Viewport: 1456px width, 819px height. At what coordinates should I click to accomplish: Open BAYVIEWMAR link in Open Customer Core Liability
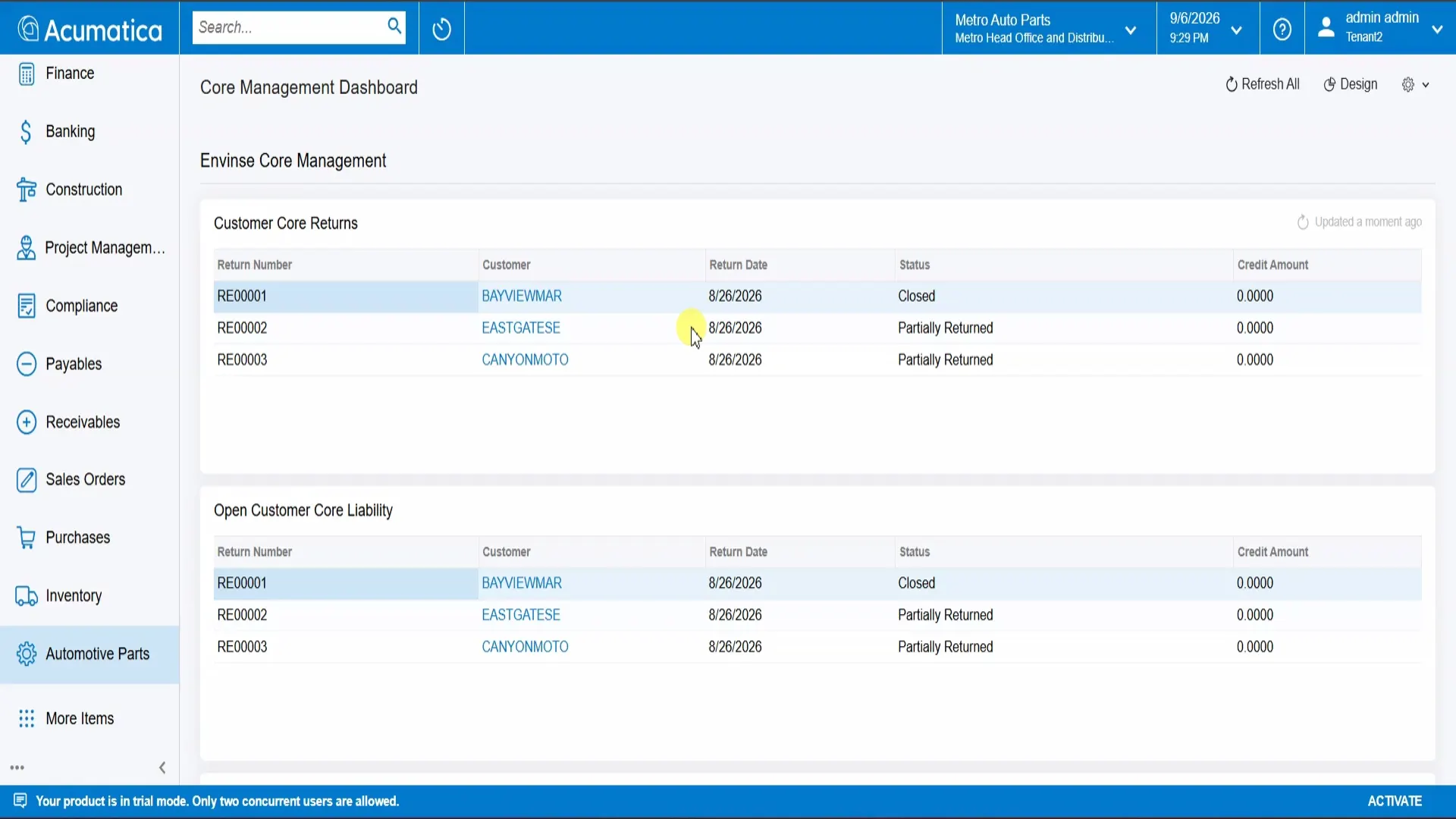click(522, 583)
